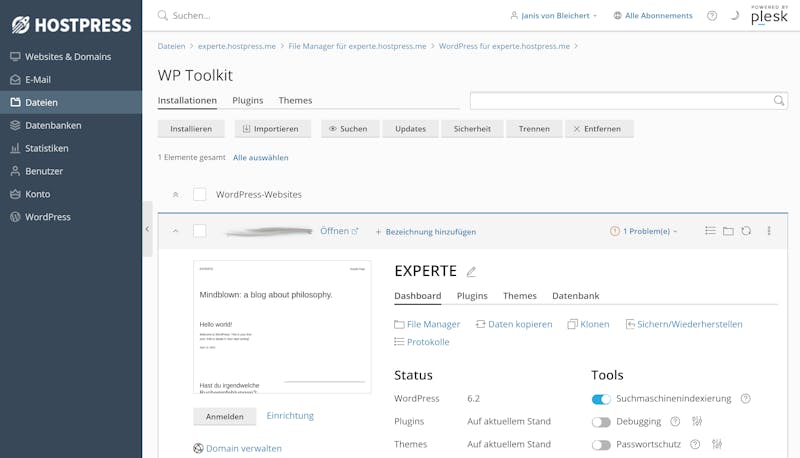Open the help question mark icon in header
The image size is (800, 458).
[x=712, y=16]
